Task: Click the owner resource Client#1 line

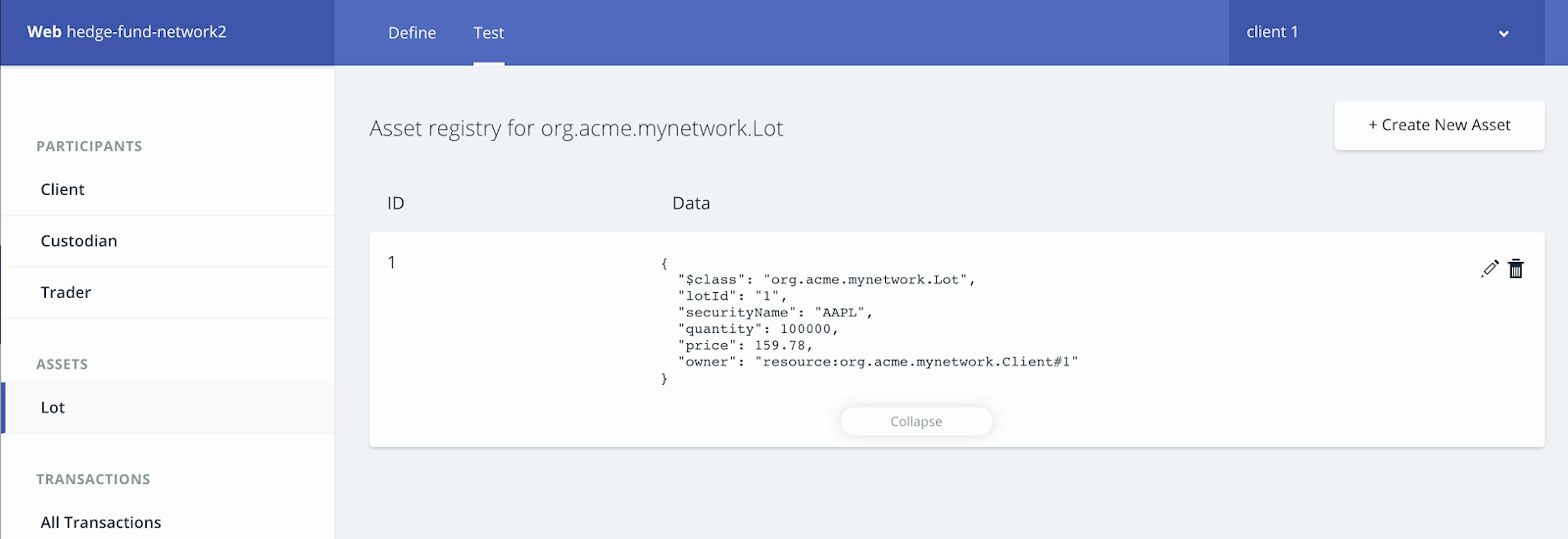Action: [878, 361]
